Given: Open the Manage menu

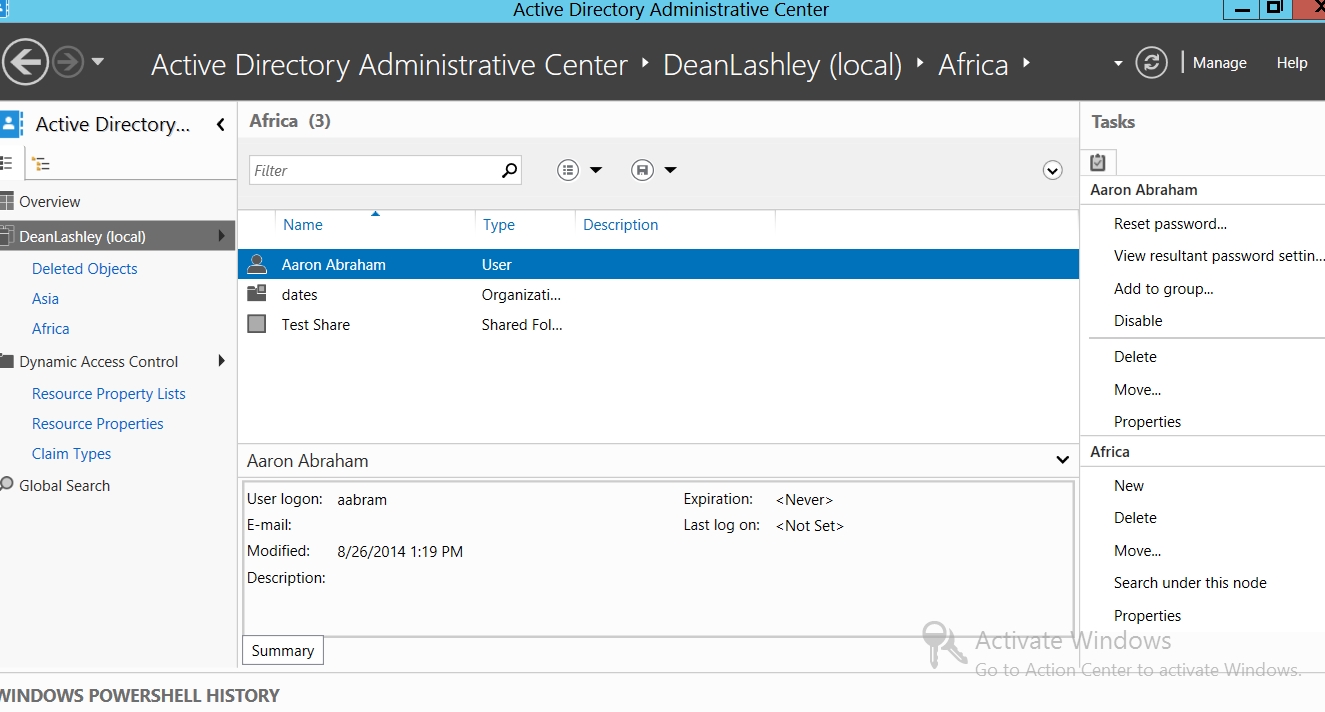Looking at the screenshot, I should tap(1219, 63).
